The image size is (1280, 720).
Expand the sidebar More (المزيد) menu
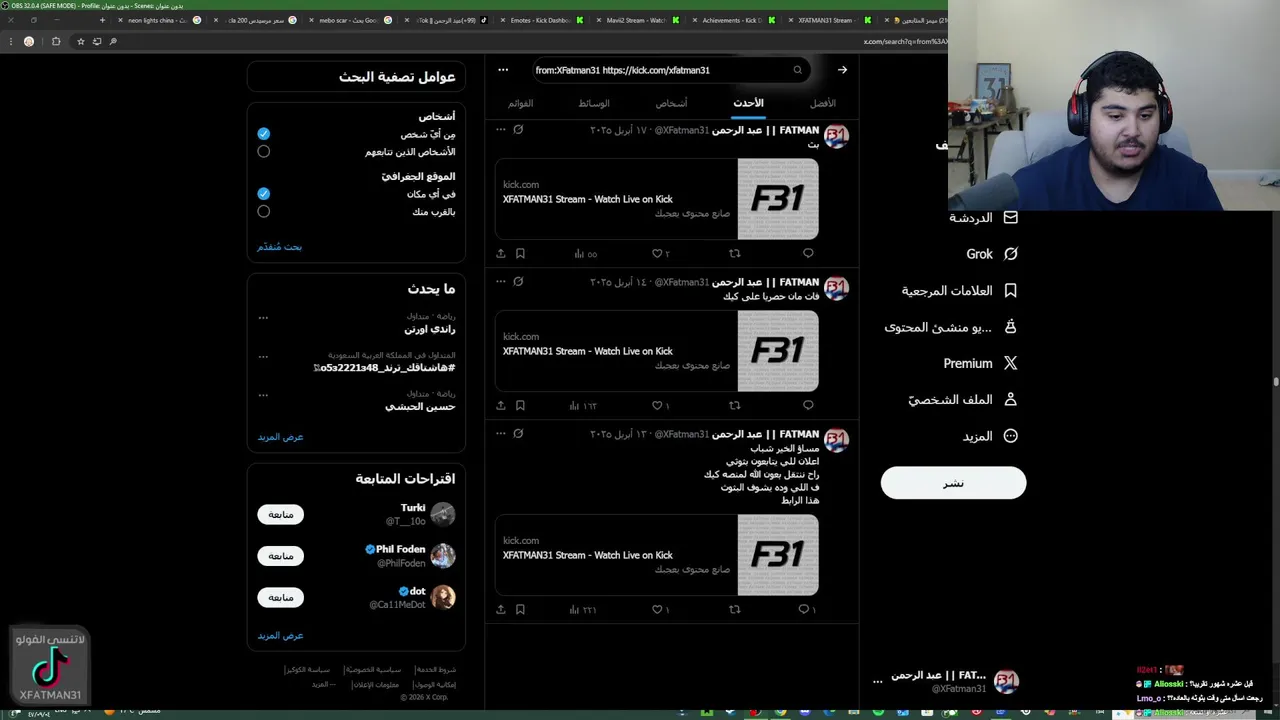(x=989, y=436)
